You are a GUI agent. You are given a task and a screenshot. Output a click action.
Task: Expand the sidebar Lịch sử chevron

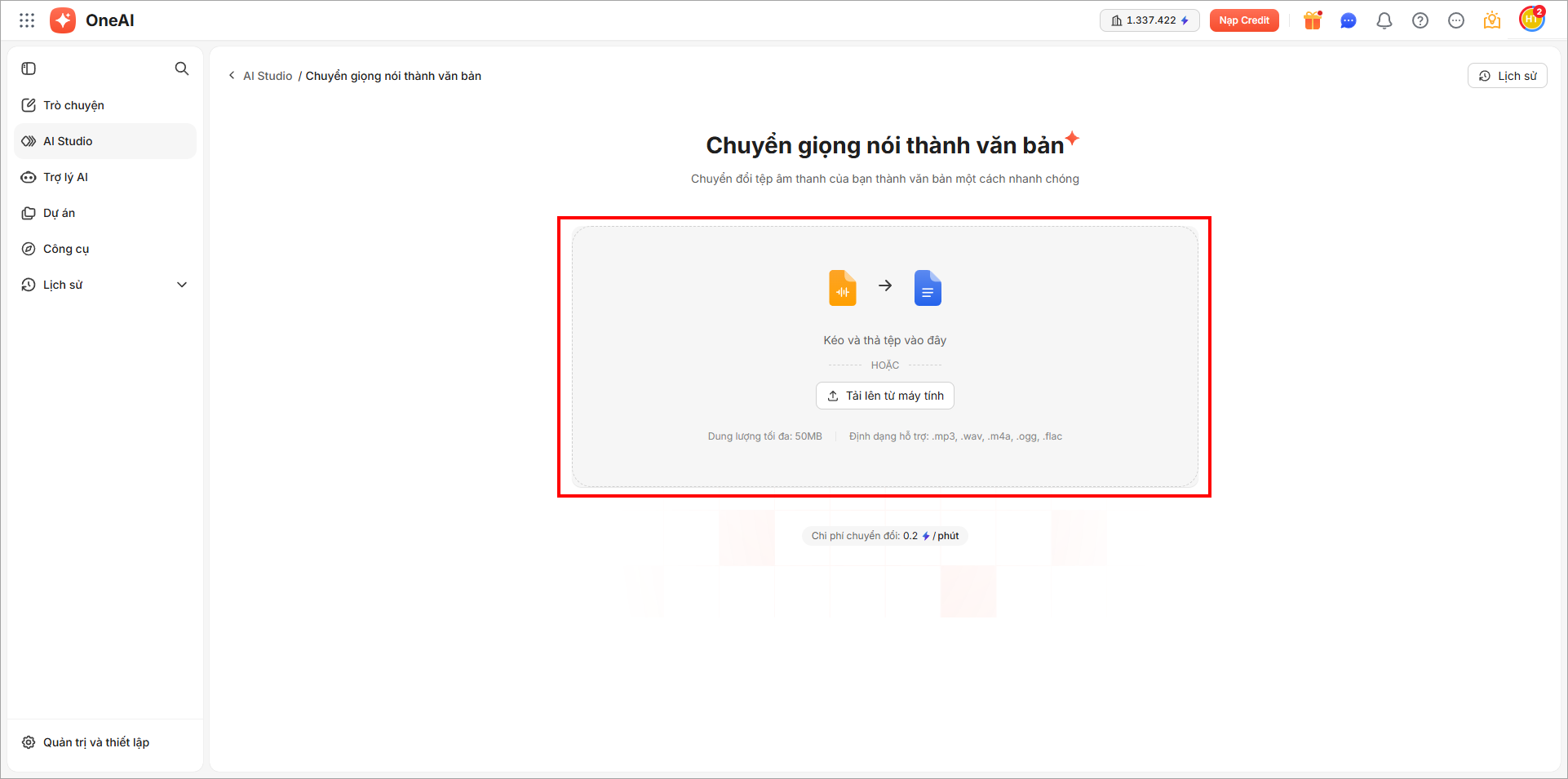(x=182, y=285)
